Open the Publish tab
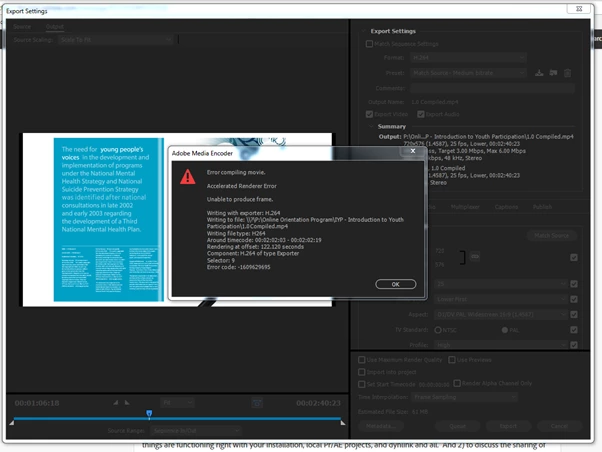602x452 pixels. [542, 207]
